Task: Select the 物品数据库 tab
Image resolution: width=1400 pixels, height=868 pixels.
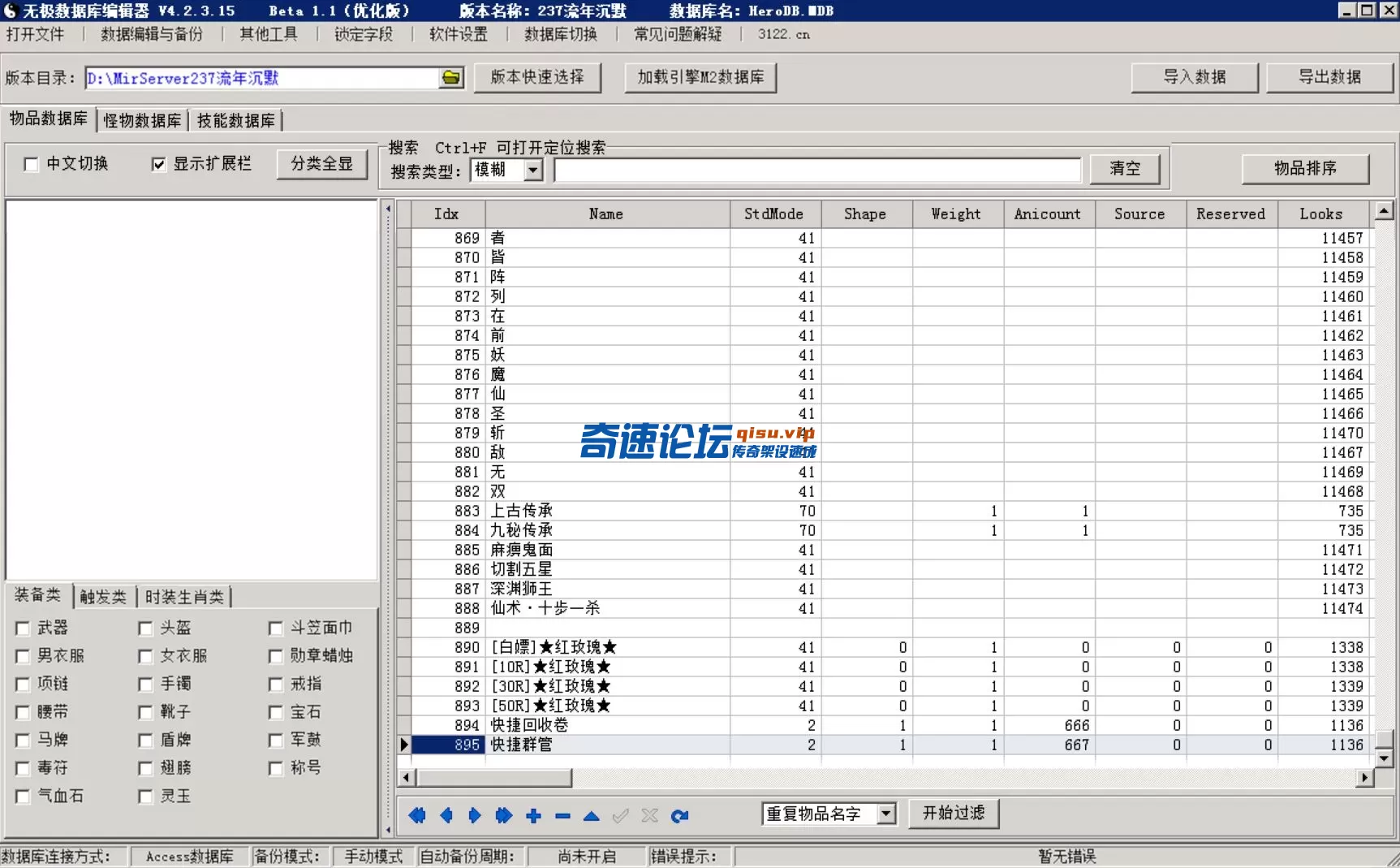Action: pos(49,119)
